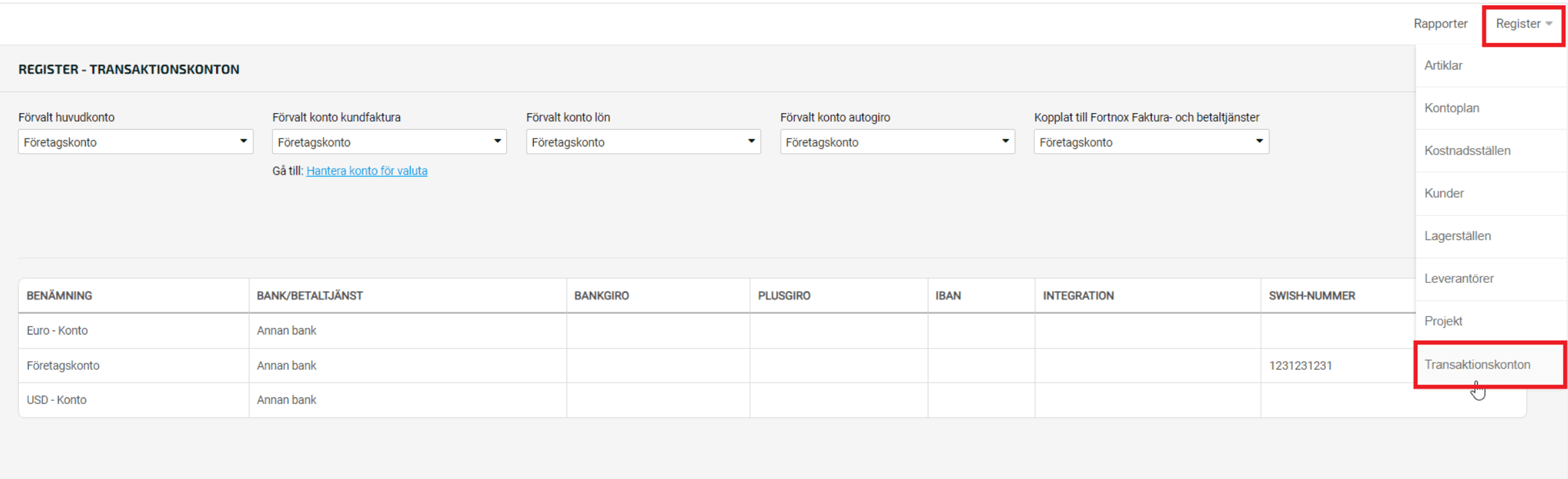Select Artiklar from the Register menu
Image resolution: width=1568 pixels, height=479 pixels.
tap(1443, 66)
